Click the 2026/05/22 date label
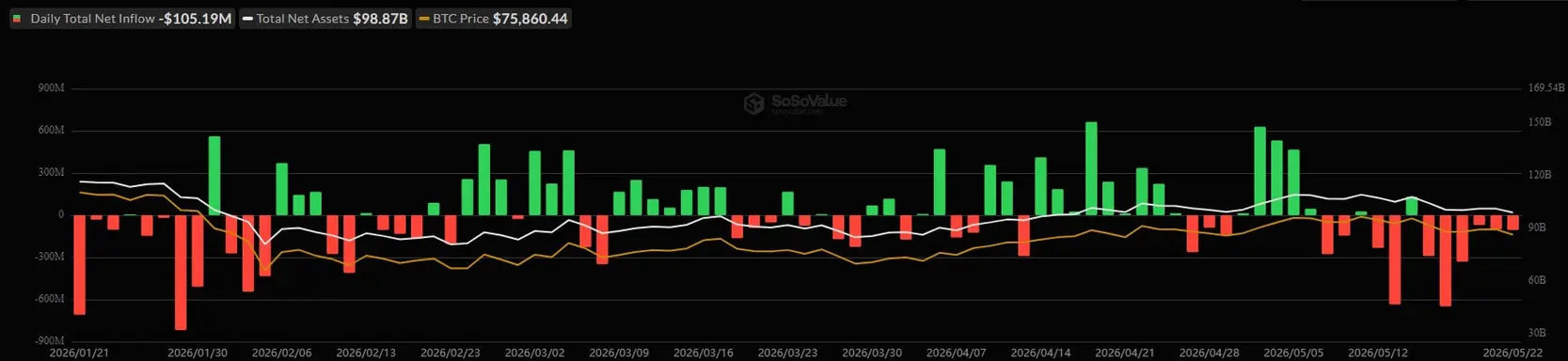 1513,353
